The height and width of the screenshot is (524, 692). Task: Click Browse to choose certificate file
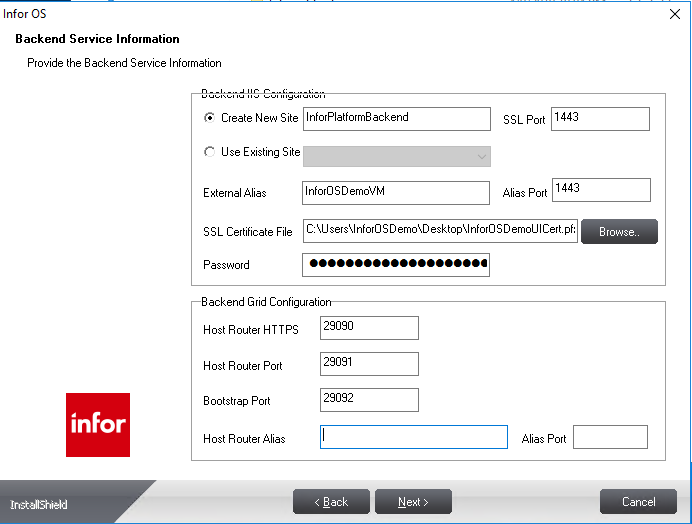[619, 231]
